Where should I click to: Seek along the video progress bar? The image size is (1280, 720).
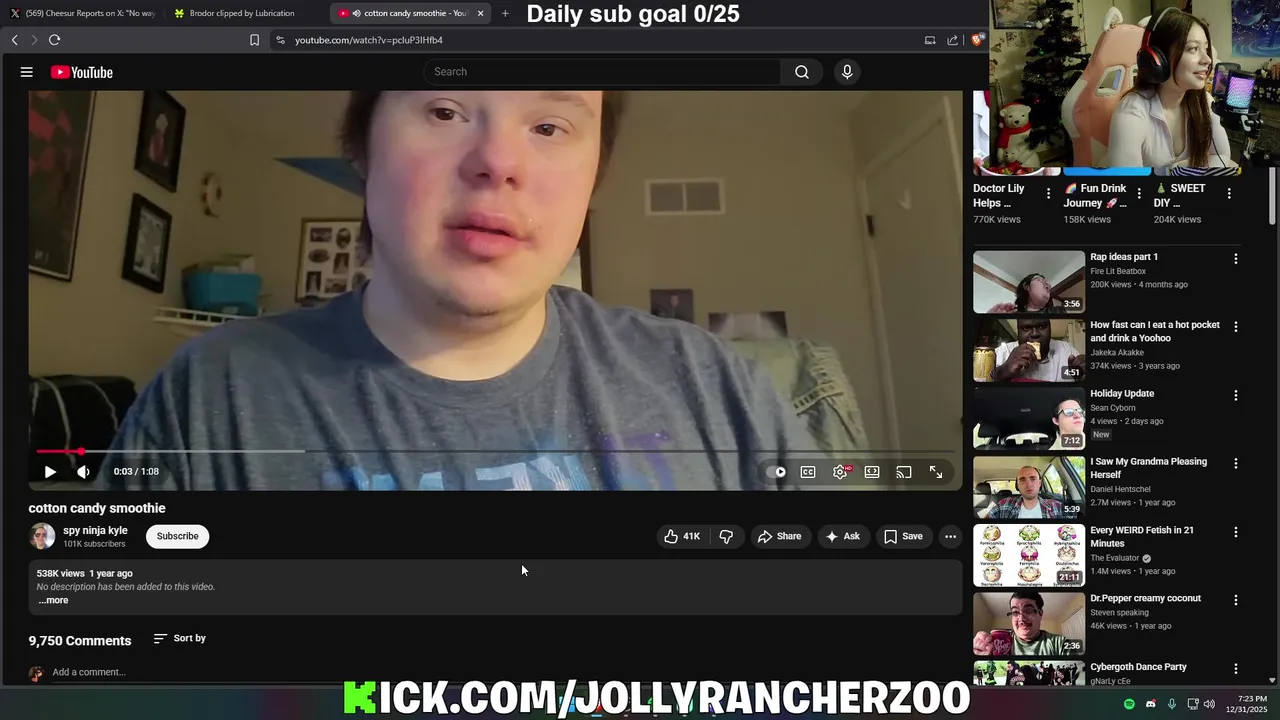tap(495, 452)
